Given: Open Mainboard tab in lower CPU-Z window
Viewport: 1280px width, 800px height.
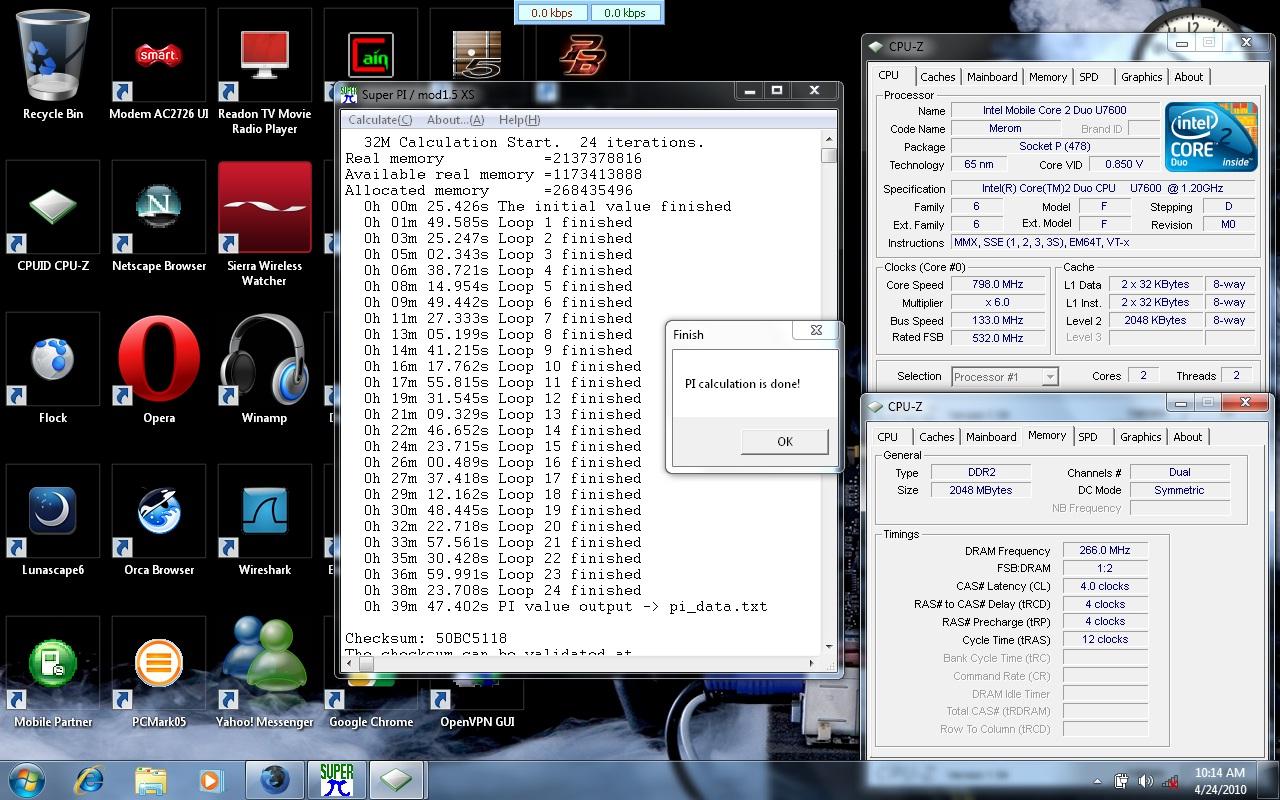Looking at the screenshot, I should tap(991, 437).
